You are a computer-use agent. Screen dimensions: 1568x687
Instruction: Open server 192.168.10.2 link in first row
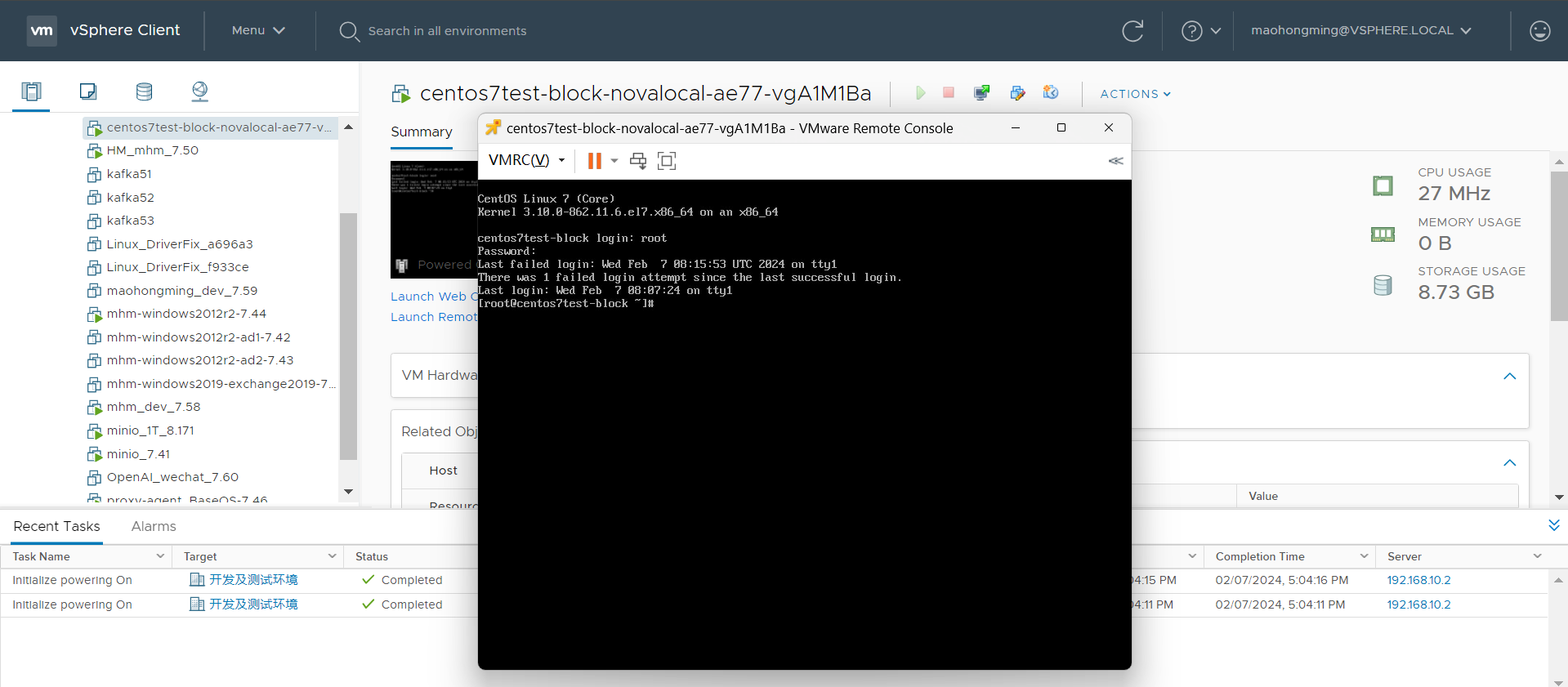1419,580
